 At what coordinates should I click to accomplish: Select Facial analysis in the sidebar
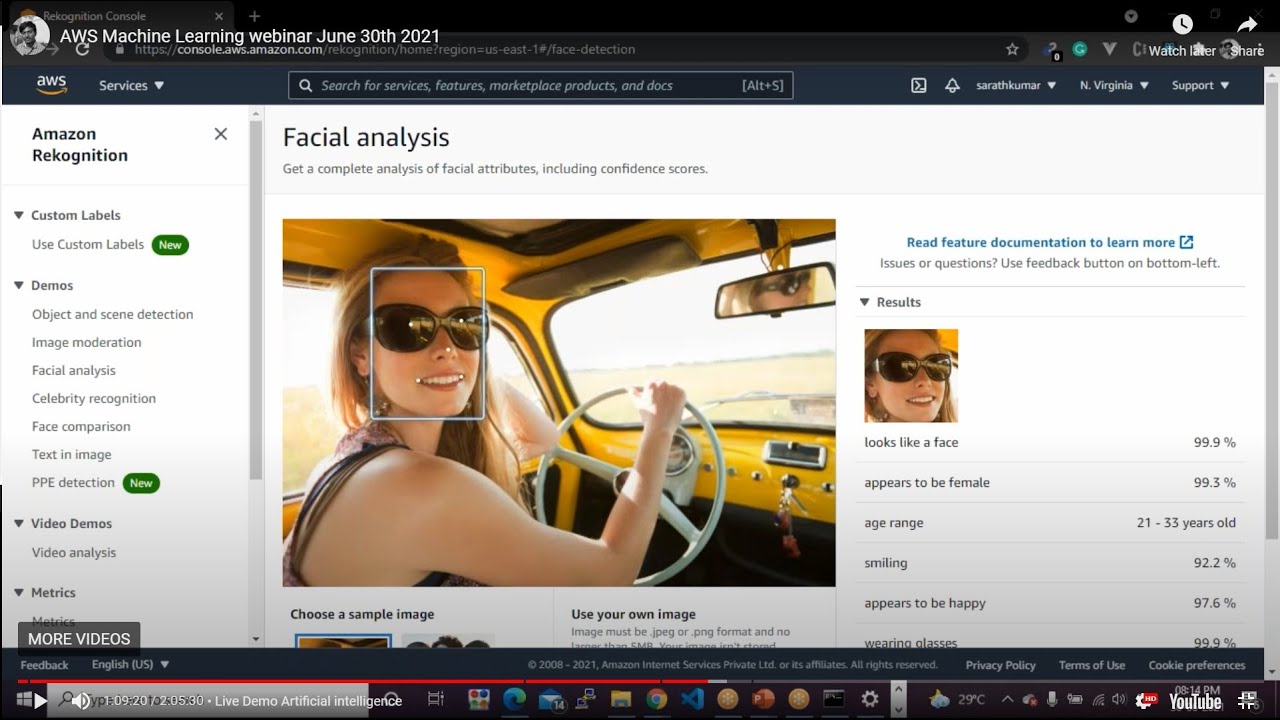[74, 370]
